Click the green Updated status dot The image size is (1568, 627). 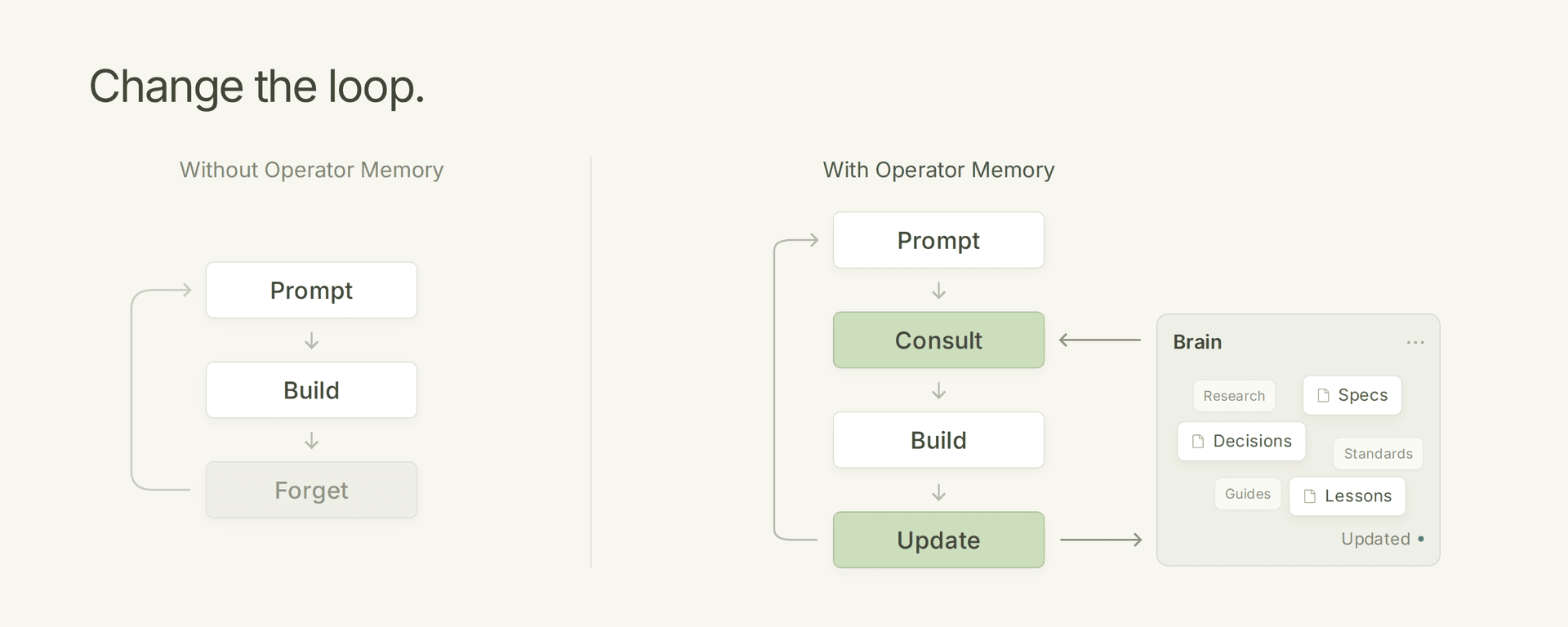click(1421, 539)
